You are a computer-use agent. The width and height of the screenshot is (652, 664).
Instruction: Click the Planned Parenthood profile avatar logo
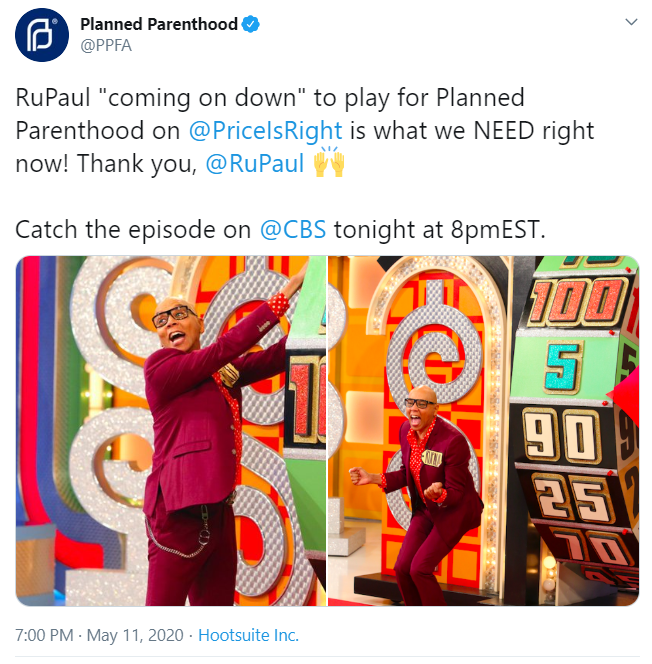click(41, 35)
